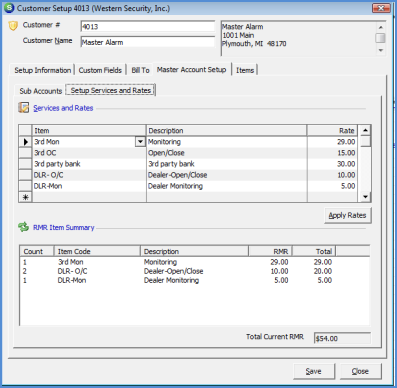Viewport: 397px width, 388px height.
Task: Click the Item column header in services grid
Action: [89, 130]
